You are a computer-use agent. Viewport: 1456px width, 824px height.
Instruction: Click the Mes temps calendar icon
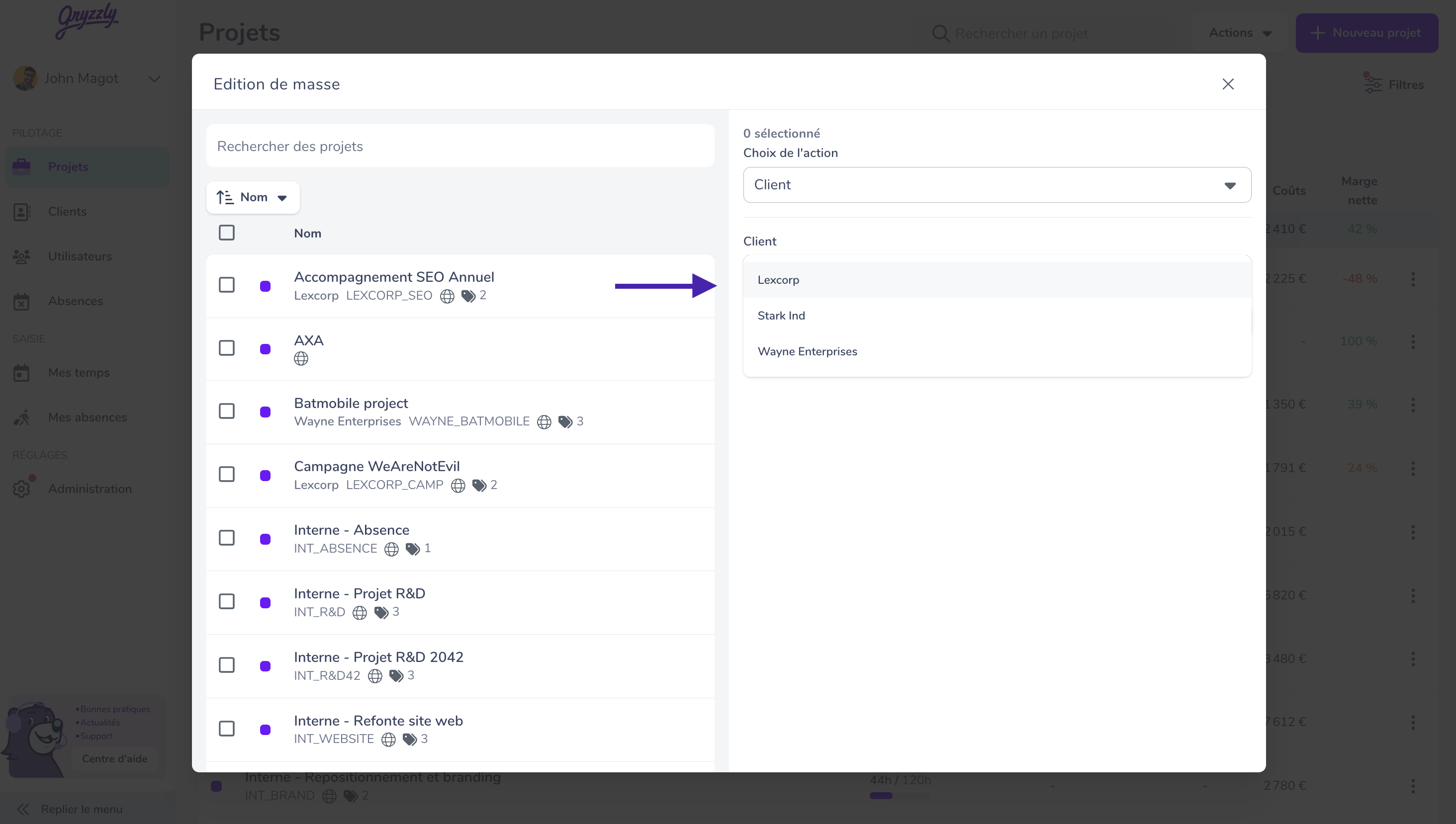(21, 372)
